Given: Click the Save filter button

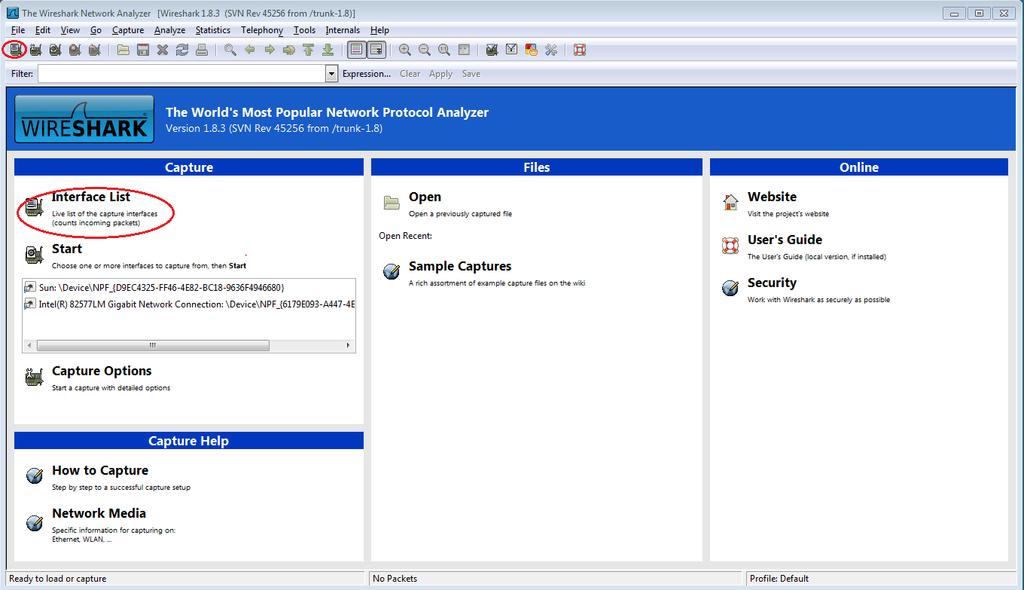Looking at the screenshot, I should 471,74.
